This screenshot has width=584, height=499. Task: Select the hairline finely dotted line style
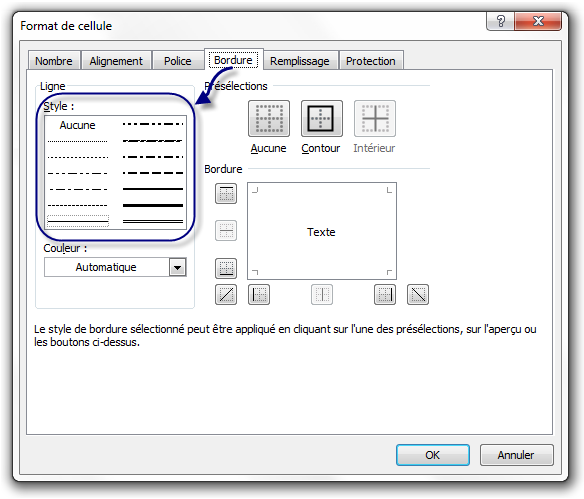tap(77, 142)
